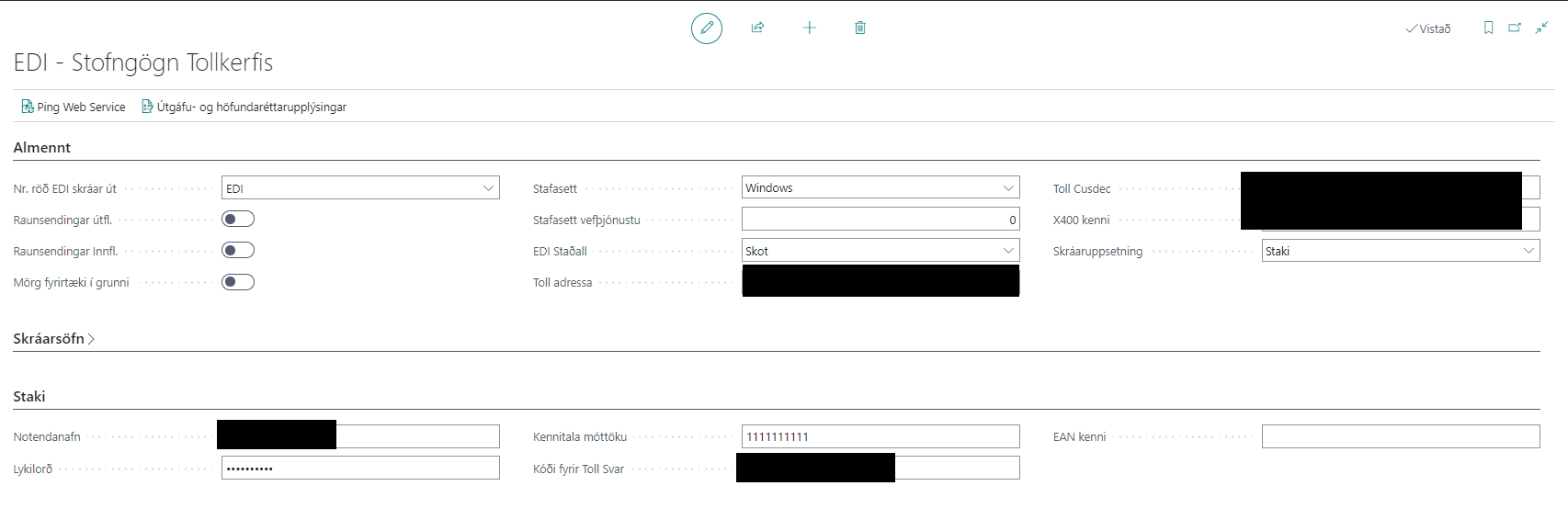Click the collapse arrows icon
This screenshot has width=1568, height=531.
click(x=1541, y=28)
